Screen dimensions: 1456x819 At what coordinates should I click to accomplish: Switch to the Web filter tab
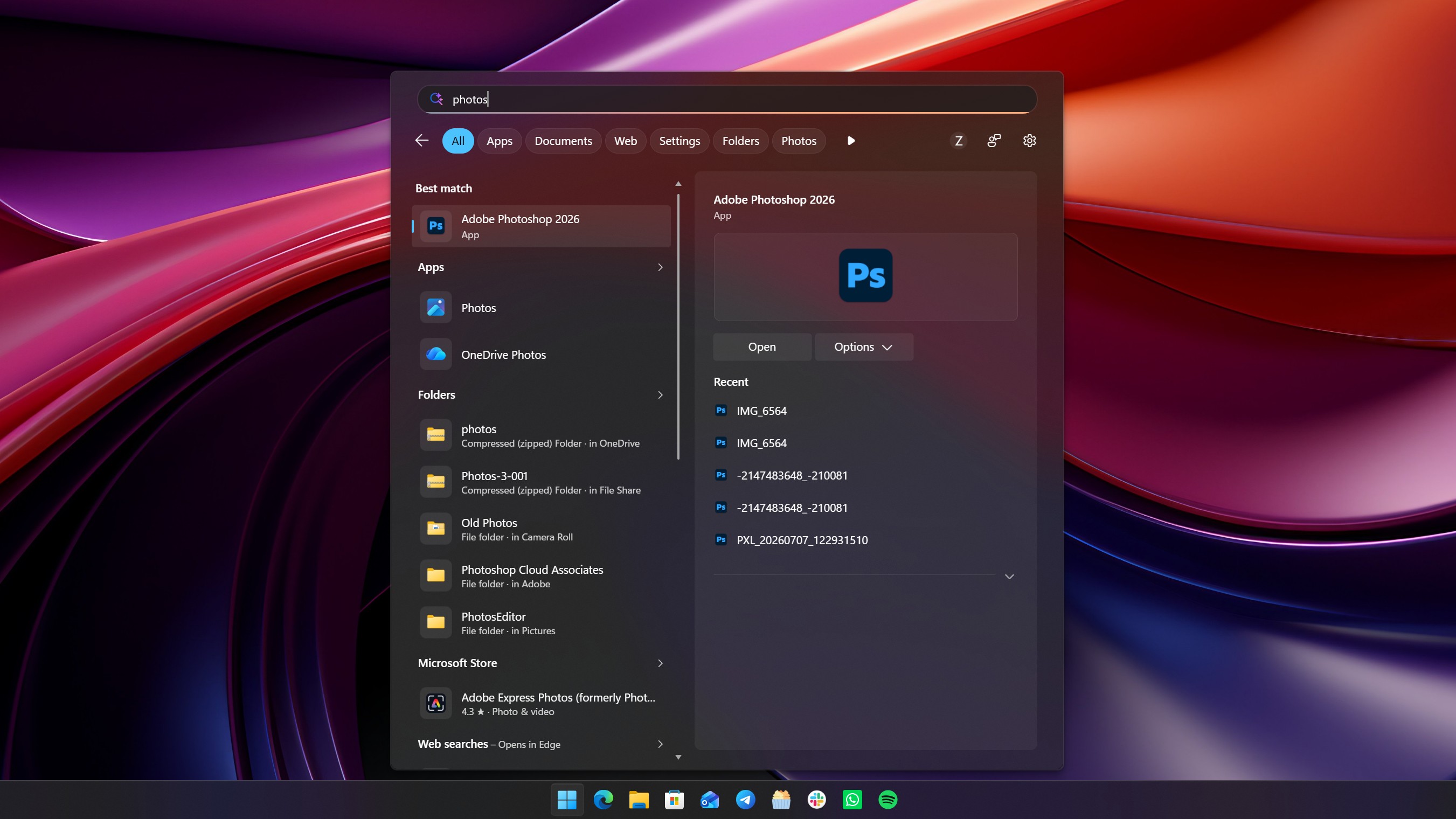click(626, 141)
